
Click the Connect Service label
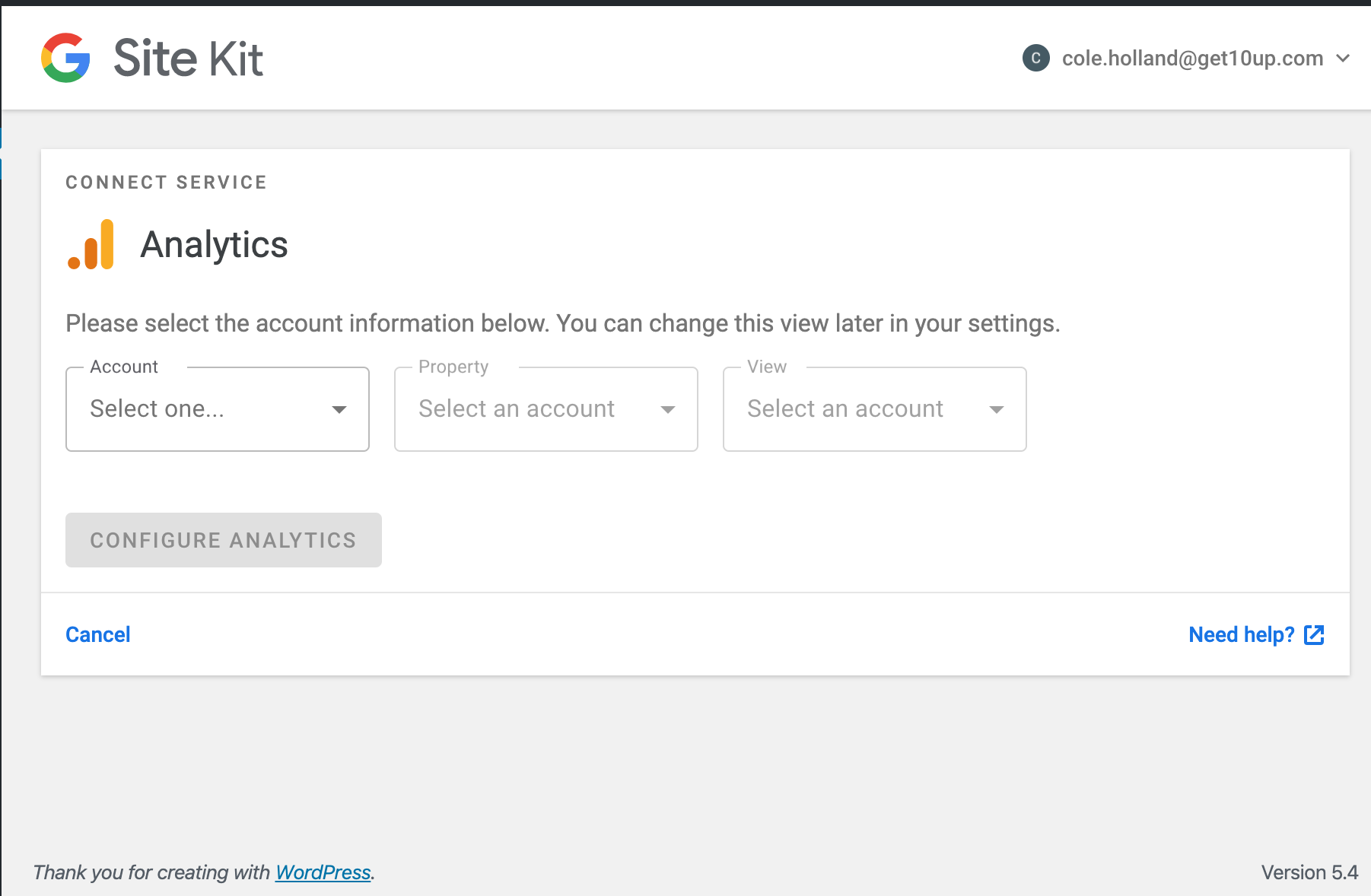[x=167, y=183]
